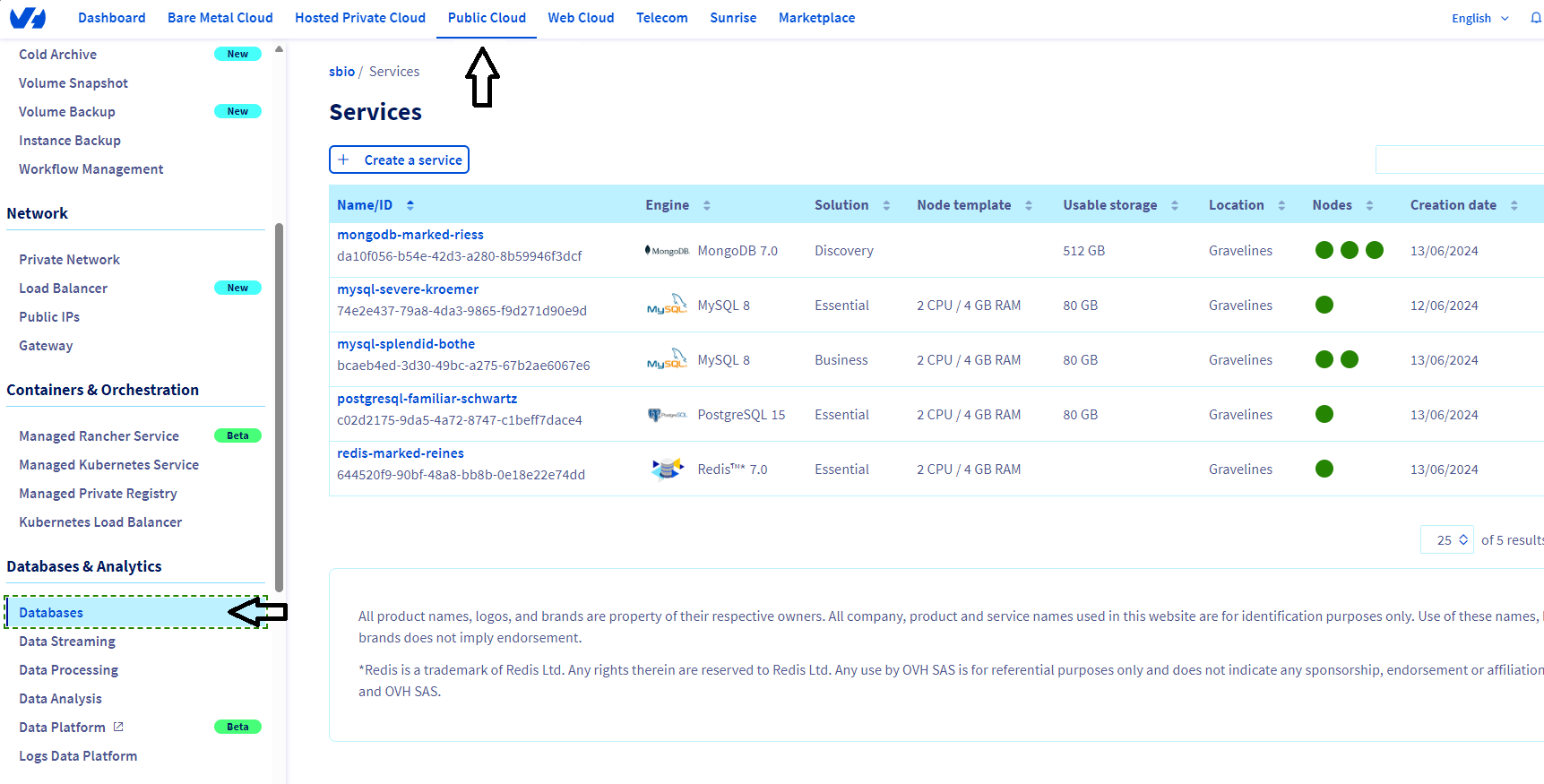Open Instance Backup in the sidebar
Image resolution: width=1544 pixels, height=784 pixels.
pyautogui.click(x=70, y=141)
